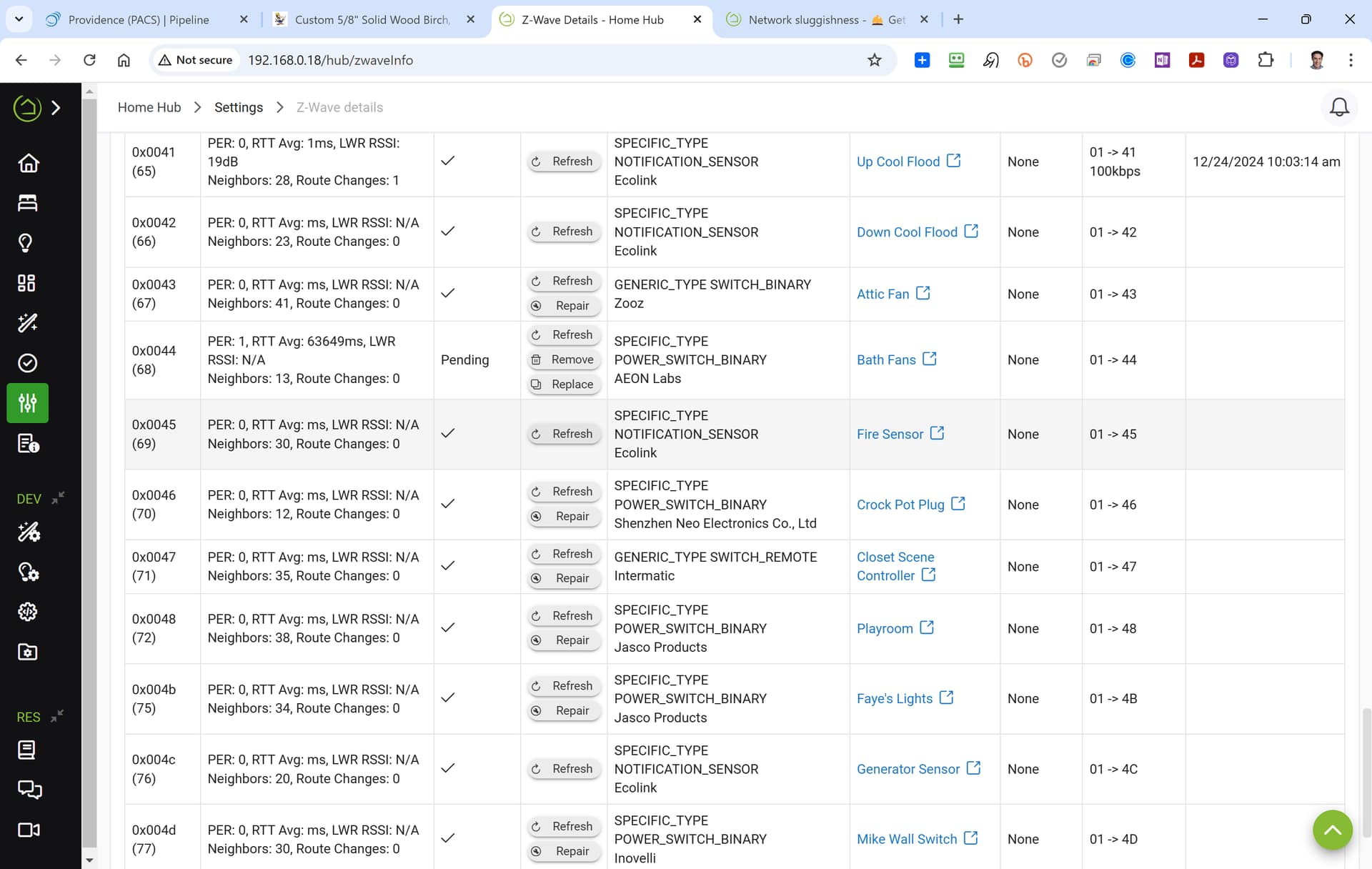The image size is (1372, 869).
Task: Open the DEV section wand-with-slash icon
Action: 29,532
